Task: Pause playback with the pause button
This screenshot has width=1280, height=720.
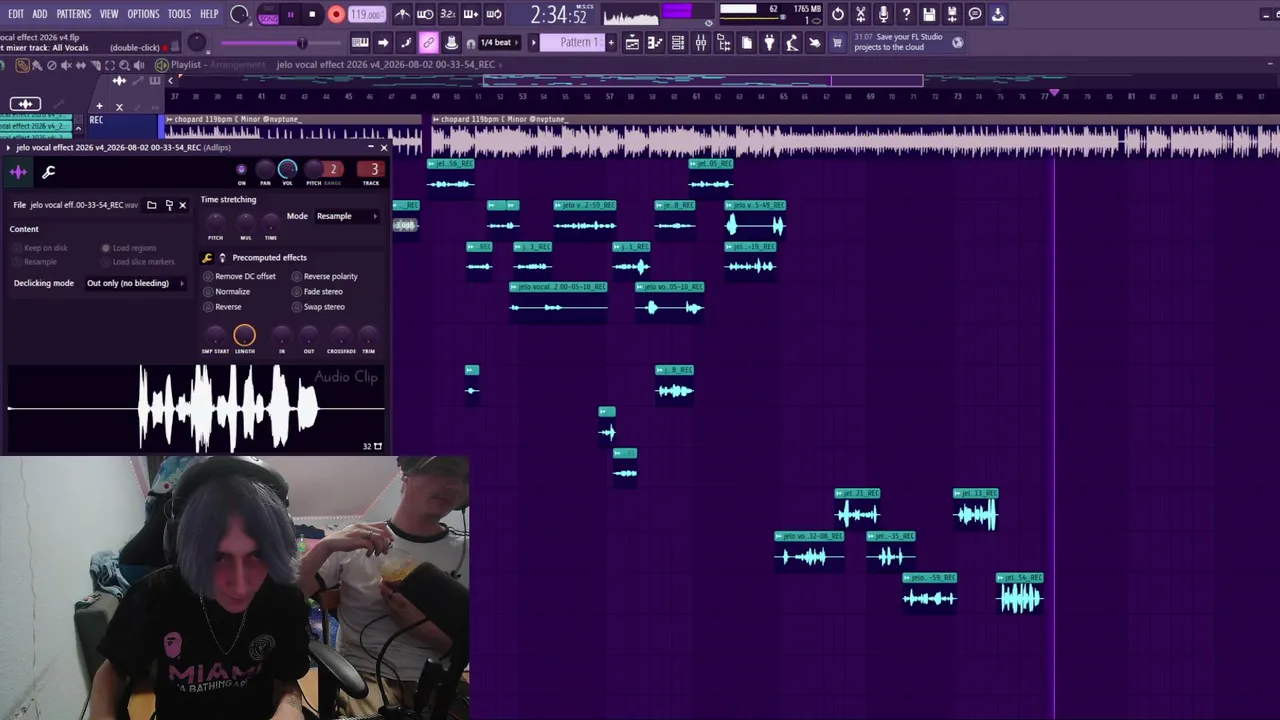Action: (291, 14)
